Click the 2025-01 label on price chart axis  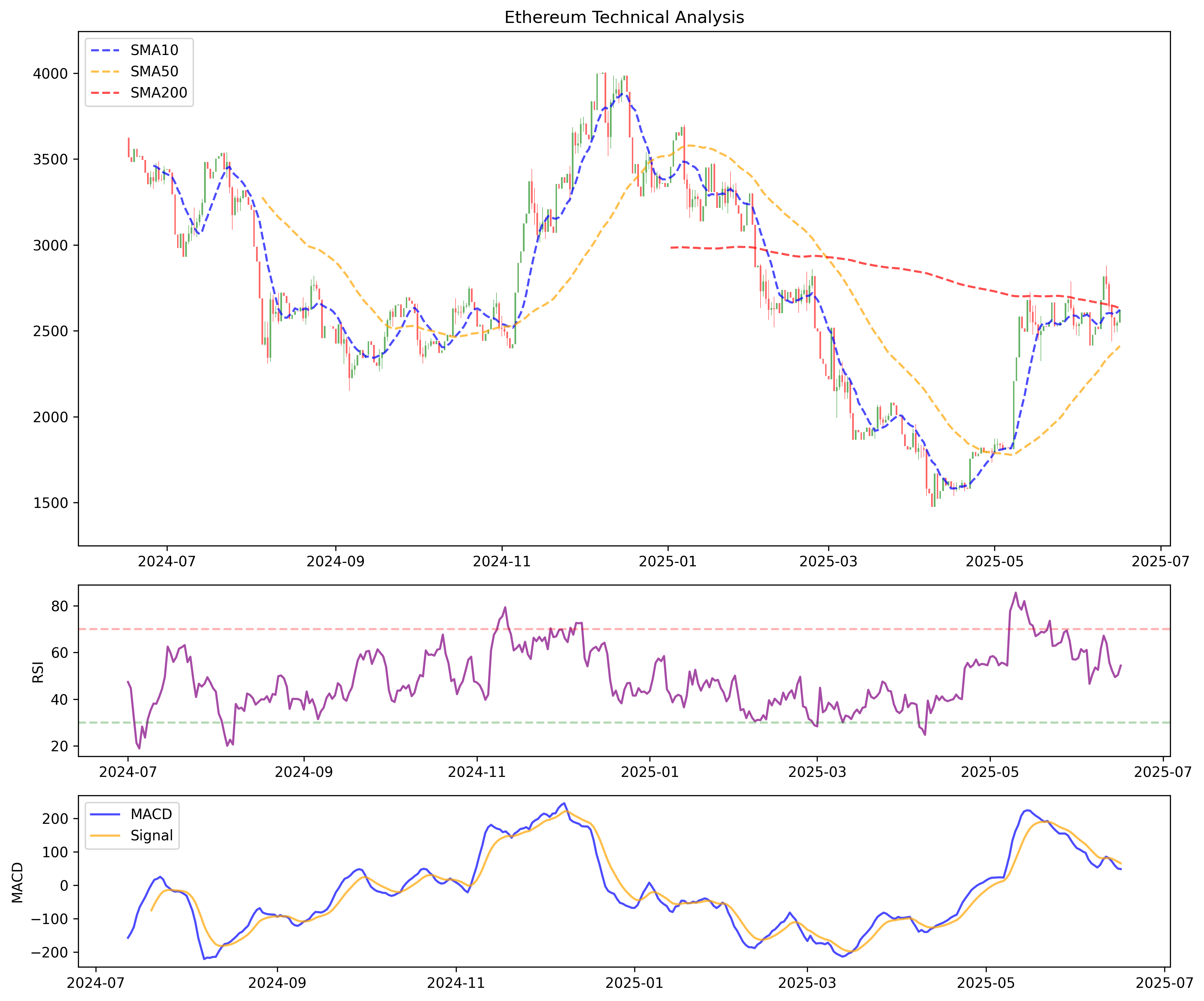[668, 562]
